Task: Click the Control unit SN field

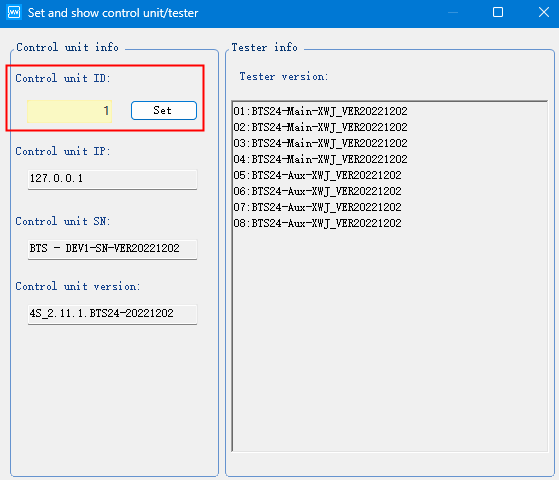Action: [x=112, y=249]
